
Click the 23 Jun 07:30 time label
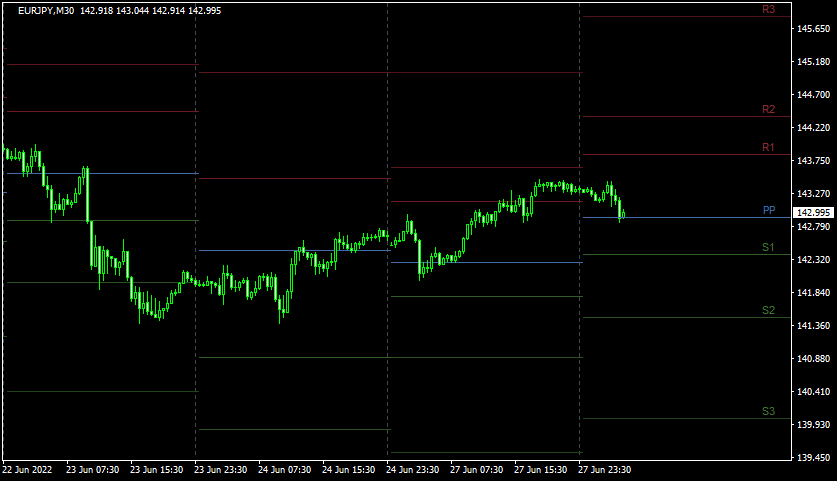tap(92, 470)
